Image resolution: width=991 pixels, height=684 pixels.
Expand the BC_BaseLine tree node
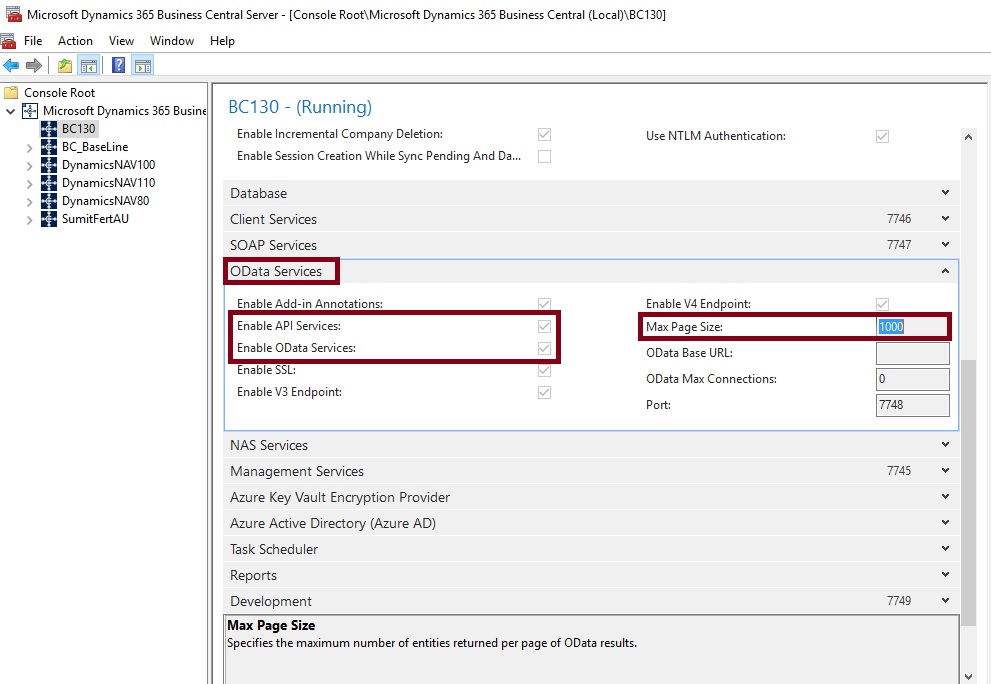coord(29,147)
